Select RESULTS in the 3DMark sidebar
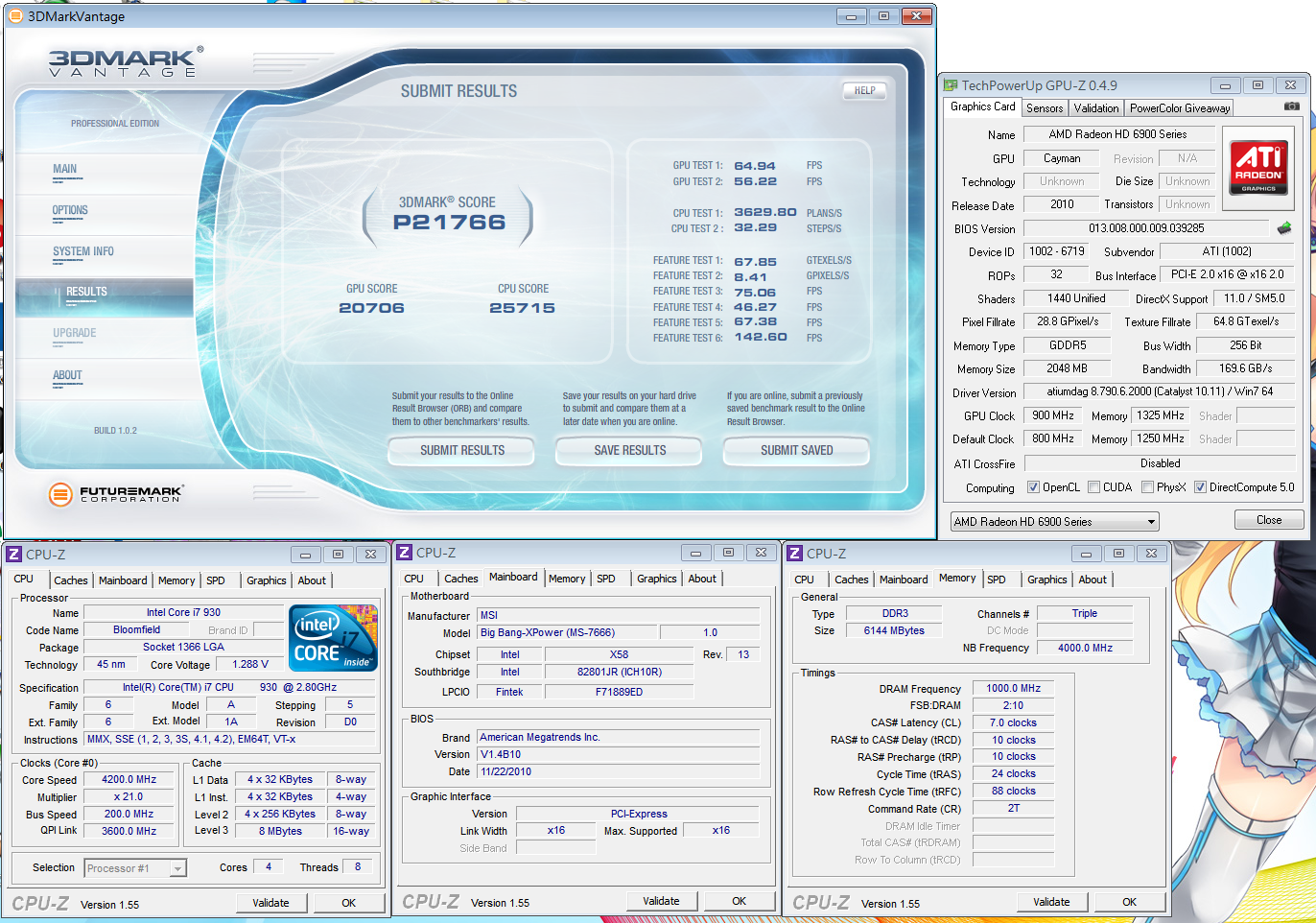The height and width of the screenshot is (923, 1316). click(x=105, y=297)
